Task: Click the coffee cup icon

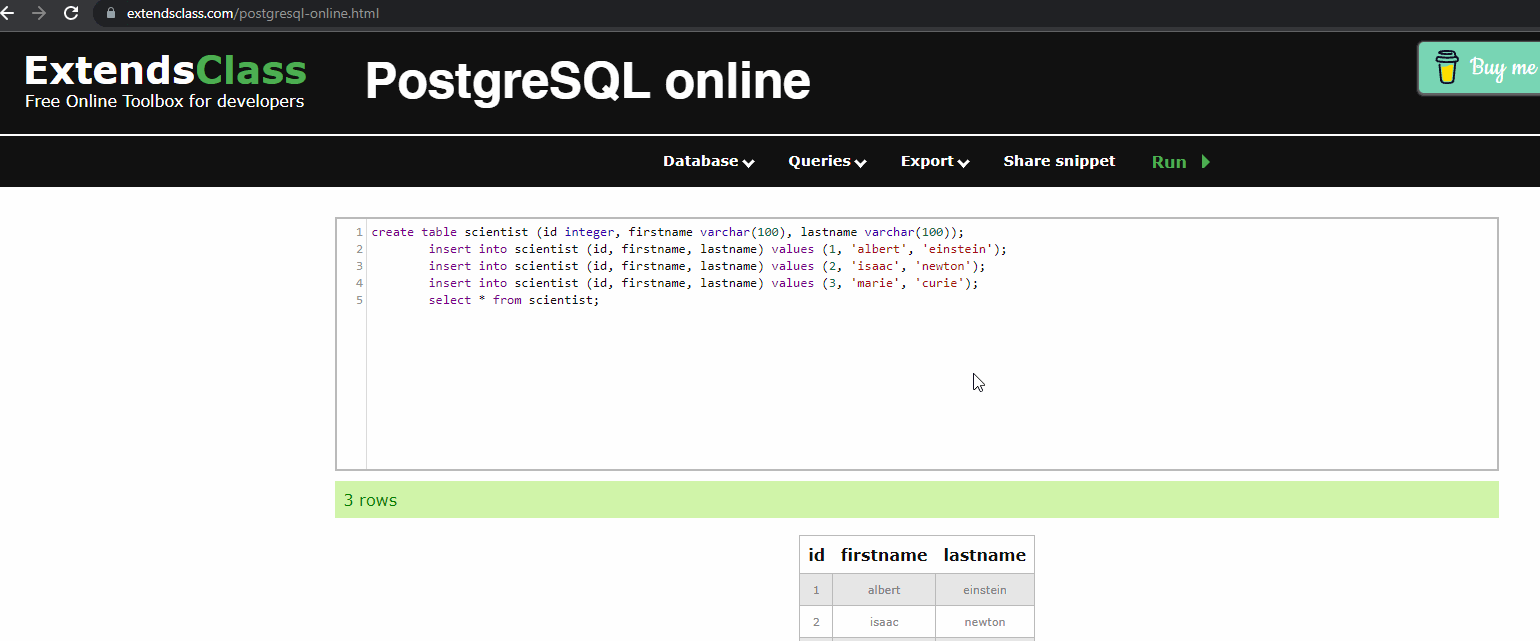Action: (1447, 68)
